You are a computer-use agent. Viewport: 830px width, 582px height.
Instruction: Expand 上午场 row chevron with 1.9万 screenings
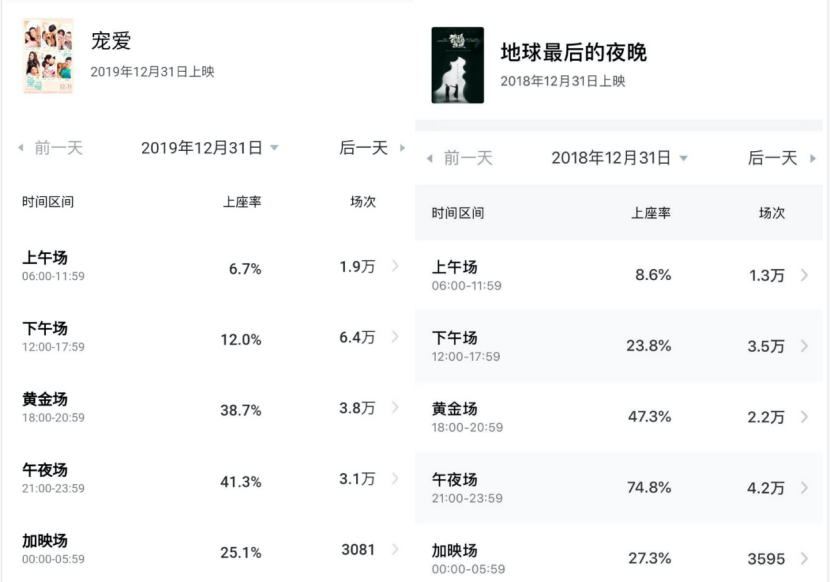pyautogui.click(x=395, y=266)
